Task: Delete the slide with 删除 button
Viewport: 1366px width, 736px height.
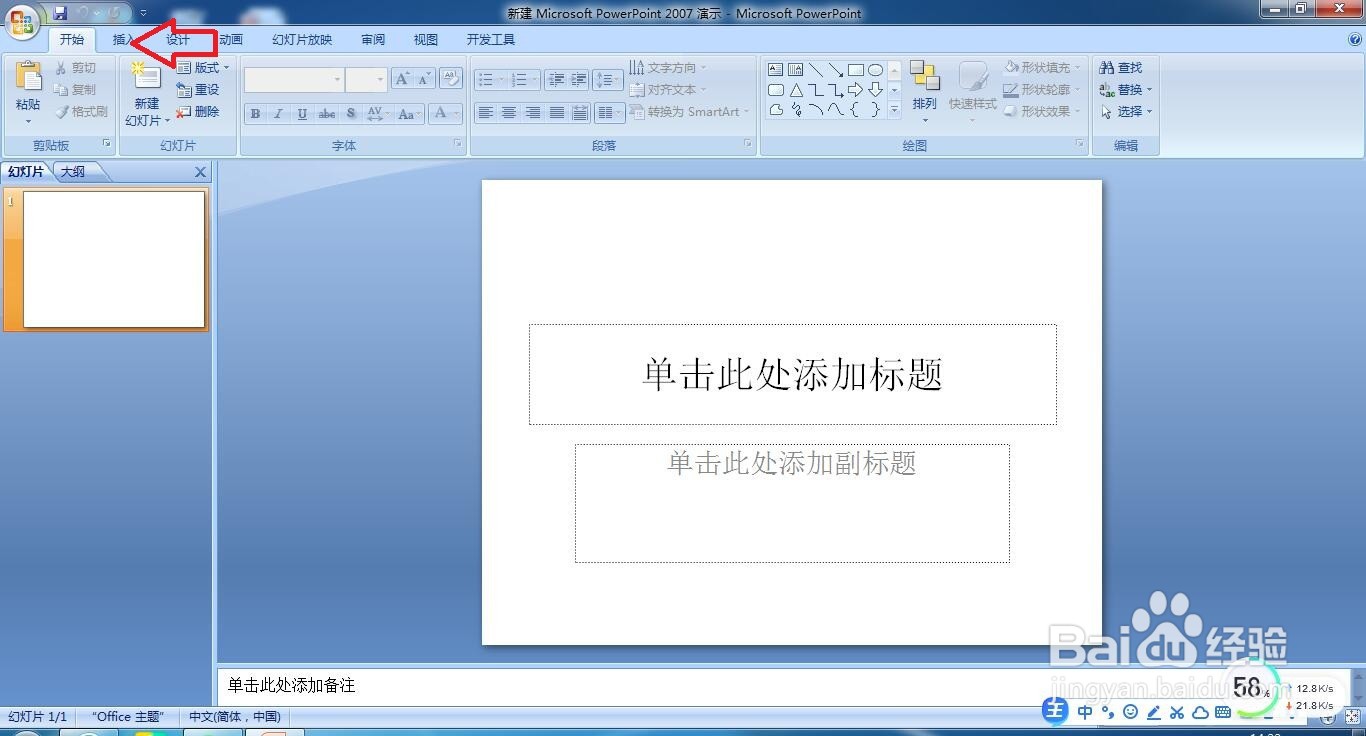Action: (198, 112)
